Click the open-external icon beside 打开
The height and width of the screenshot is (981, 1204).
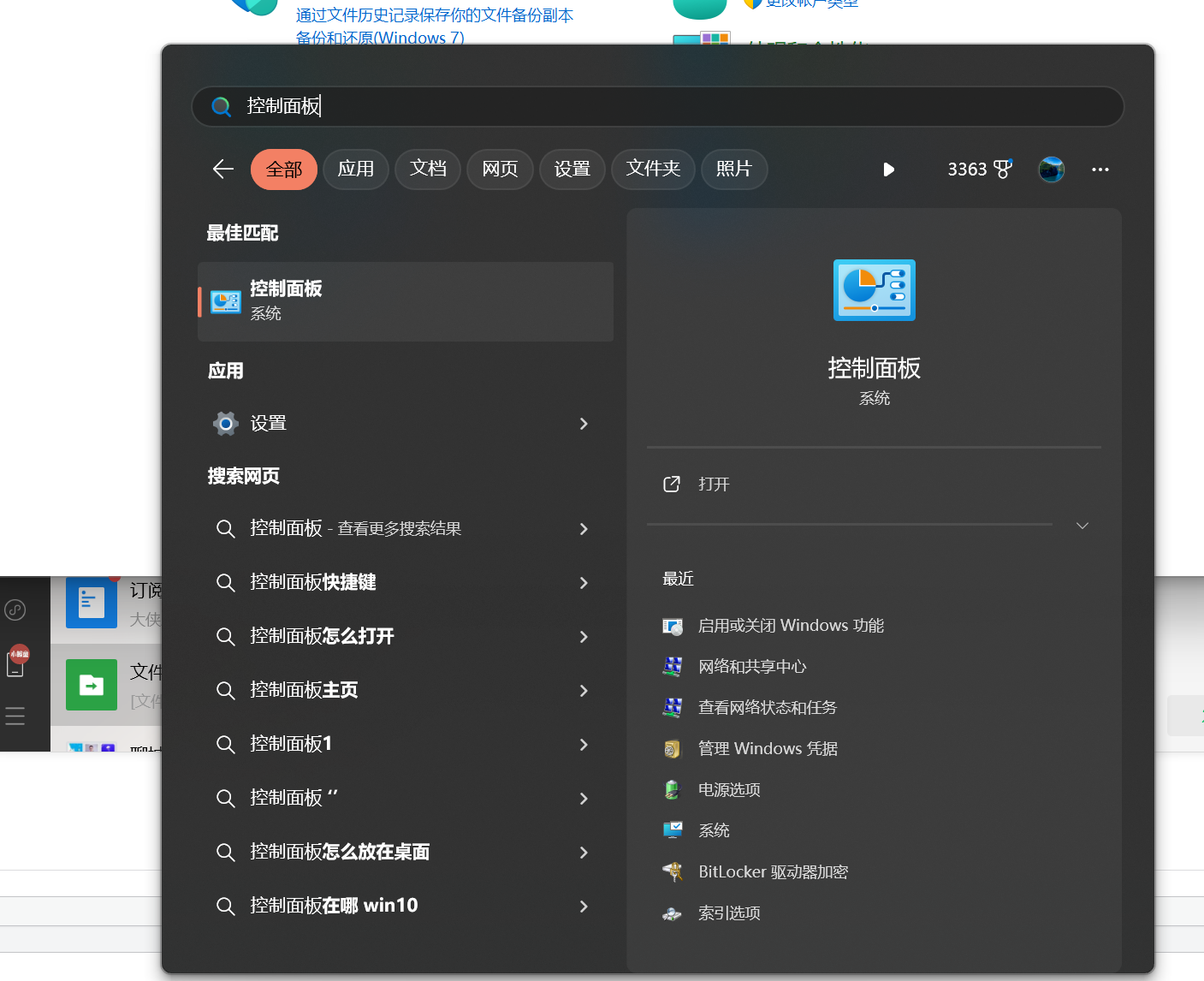click(x=672, y=485)
